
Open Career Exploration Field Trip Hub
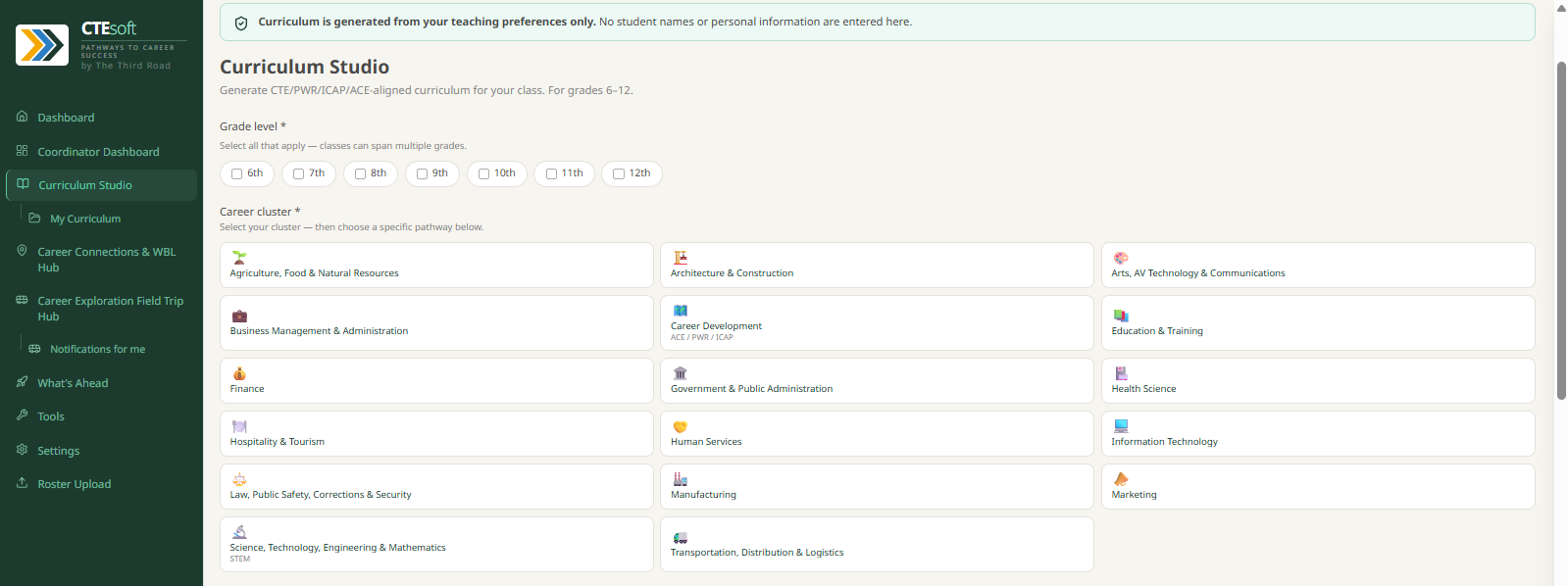(101, 309)
